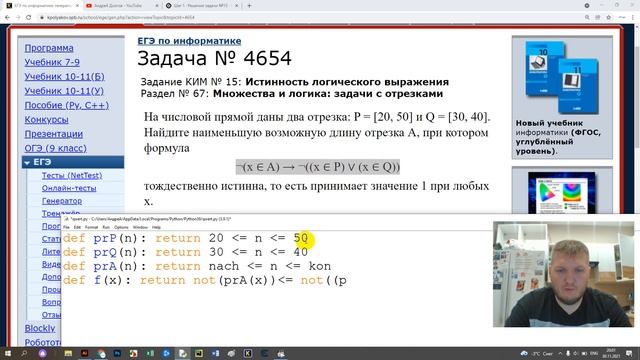
Task: Open the Word icon in taskbar
Action: pos(216,353)
